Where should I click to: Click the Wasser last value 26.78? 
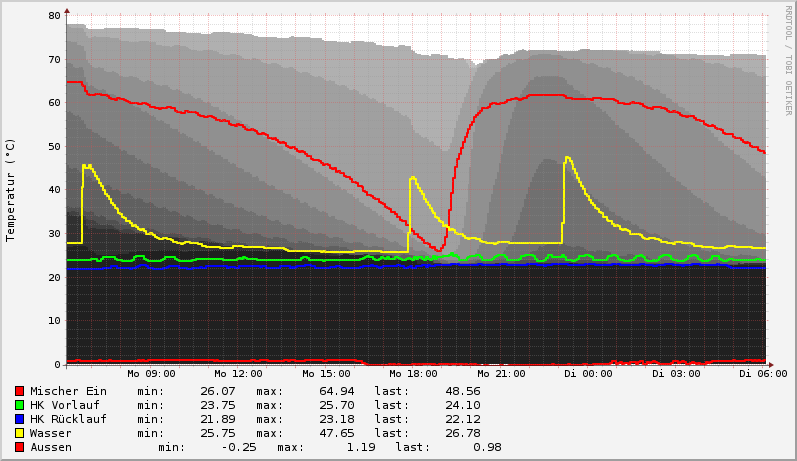coord(460,433)
